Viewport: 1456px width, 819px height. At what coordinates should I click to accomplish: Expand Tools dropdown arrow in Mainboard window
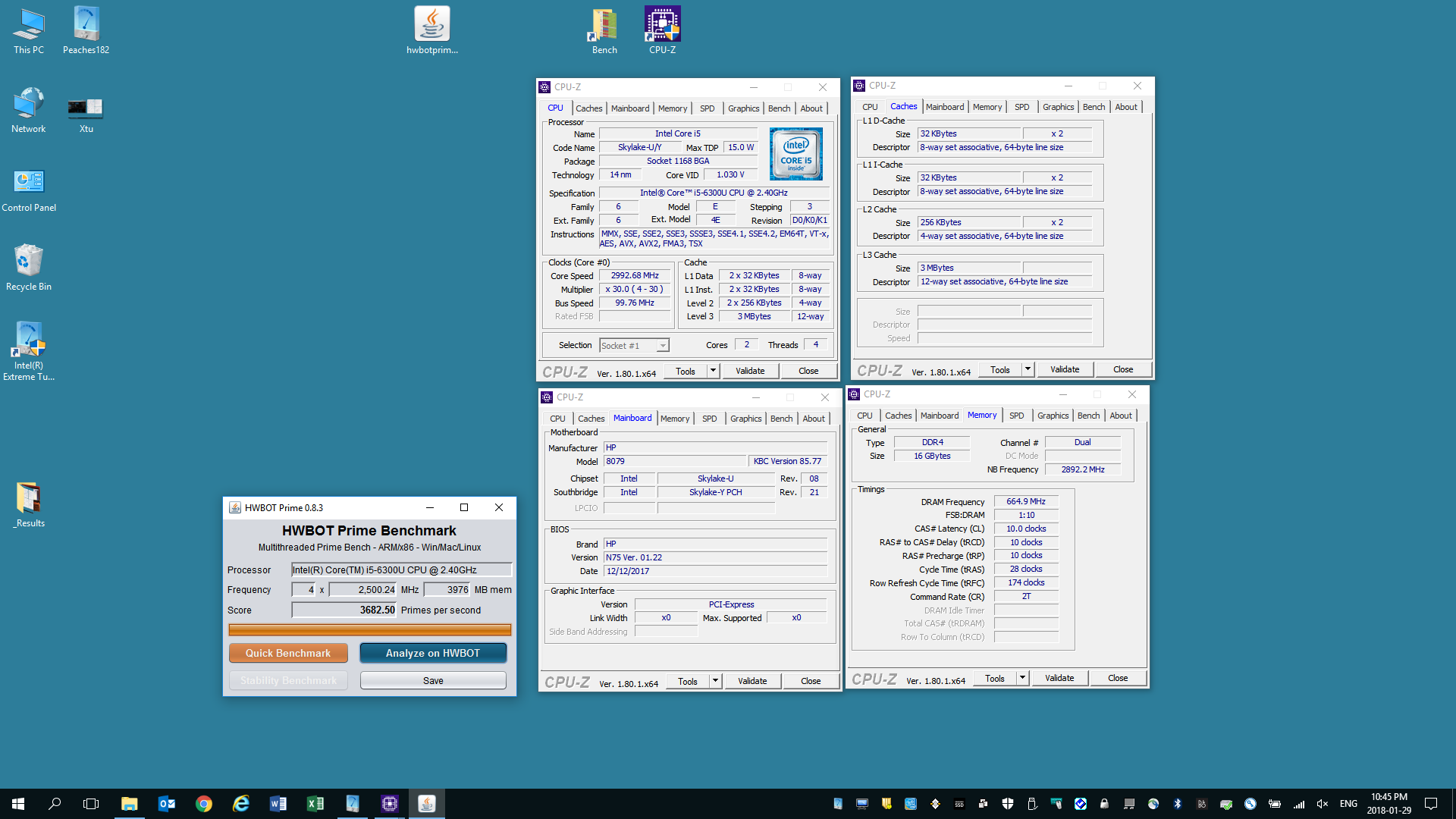(715, 681)
